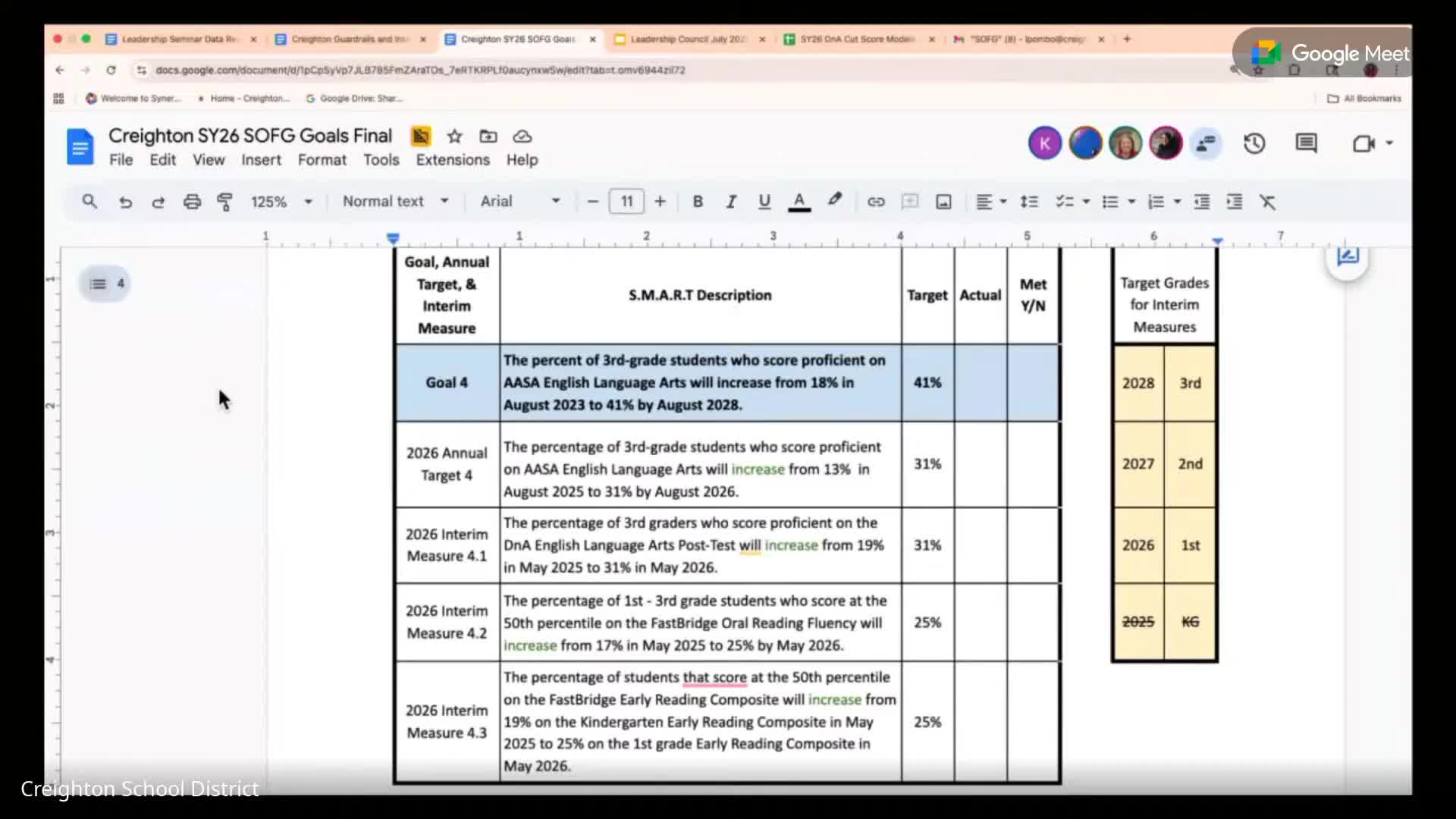The height and width of the screenshot is (819, 1456).
Task: Open the Edit menu
Action: pyautogui.click(x=162, y=160)
